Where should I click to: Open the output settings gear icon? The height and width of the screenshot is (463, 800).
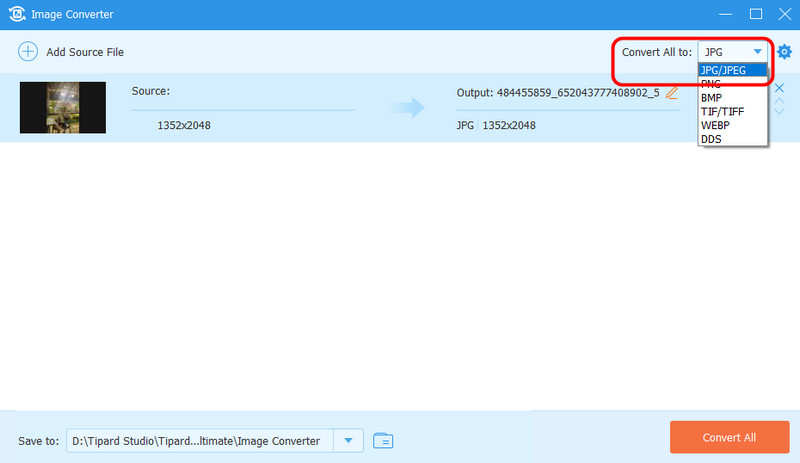coord(784,51)
